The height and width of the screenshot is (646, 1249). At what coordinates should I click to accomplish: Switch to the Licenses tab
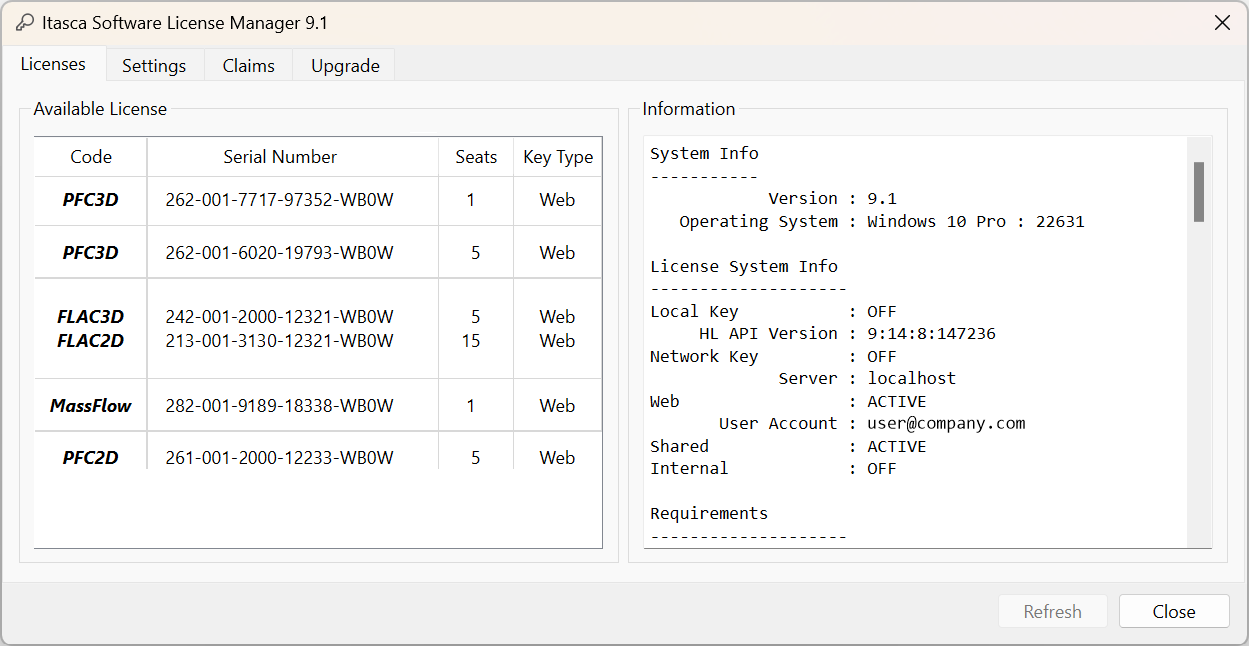[53, 64]
